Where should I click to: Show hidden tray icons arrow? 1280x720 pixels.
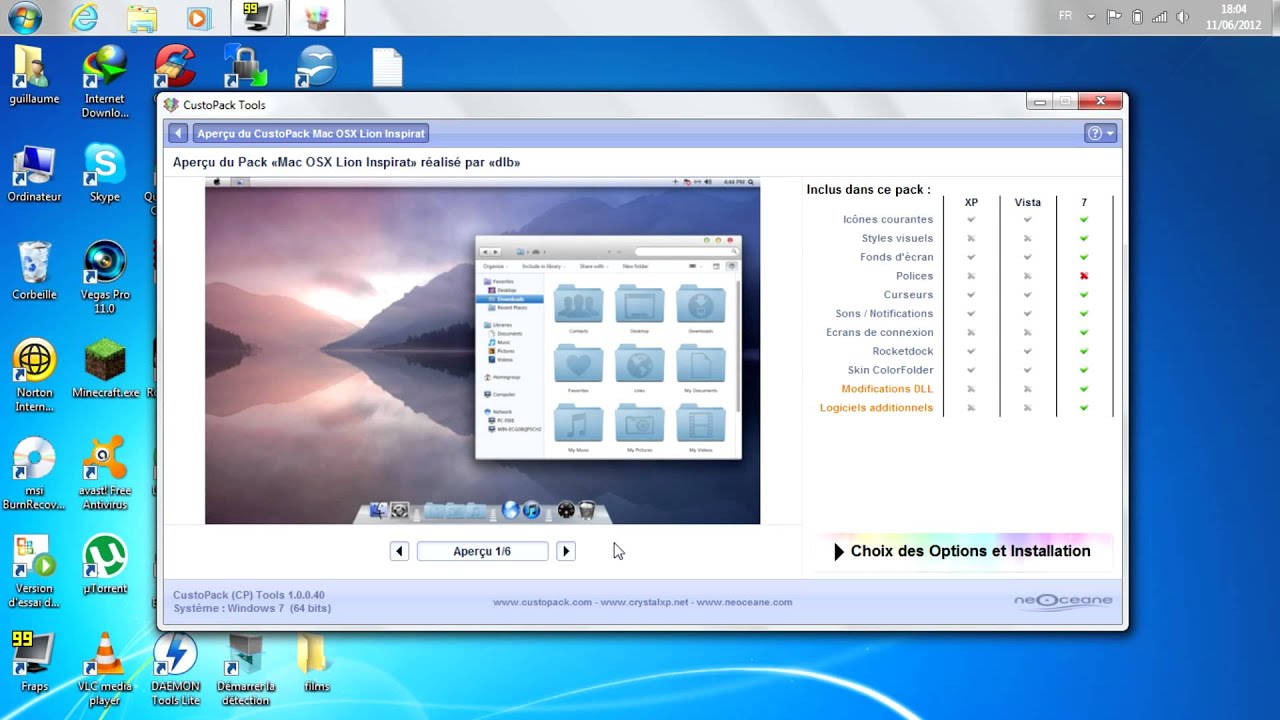tap(1091, 17)
